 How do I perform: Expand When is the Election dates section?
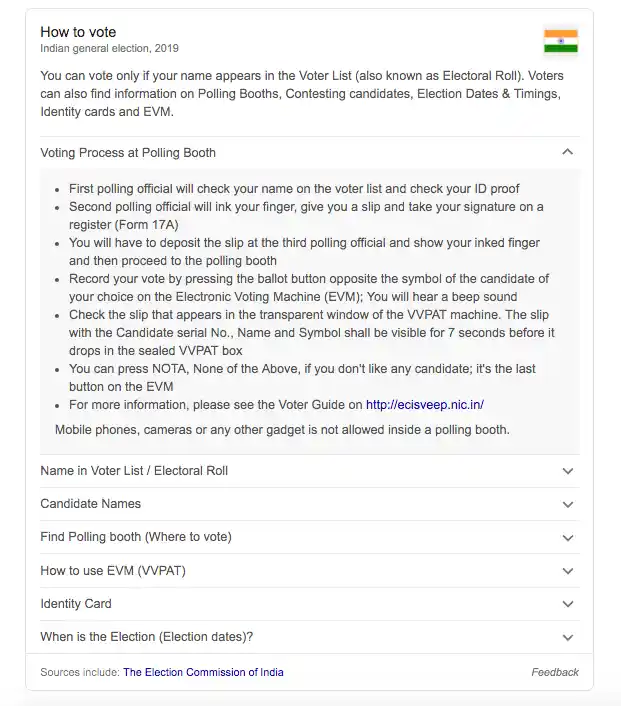[x=310, y=637]
